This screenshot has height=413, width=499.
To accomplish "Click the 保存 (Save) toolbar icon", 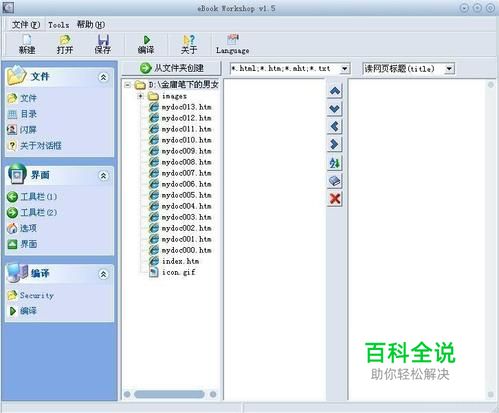I will (103, 44).
